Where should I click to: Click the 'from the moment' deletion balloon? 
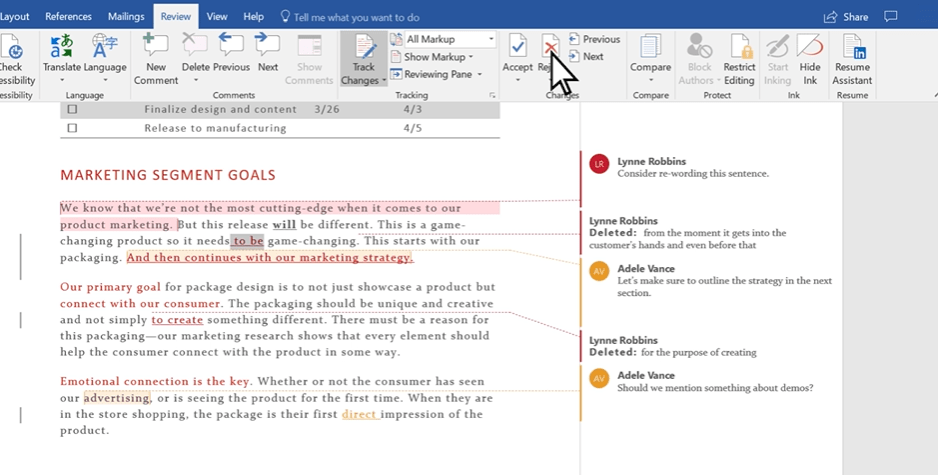pos(687,233)
